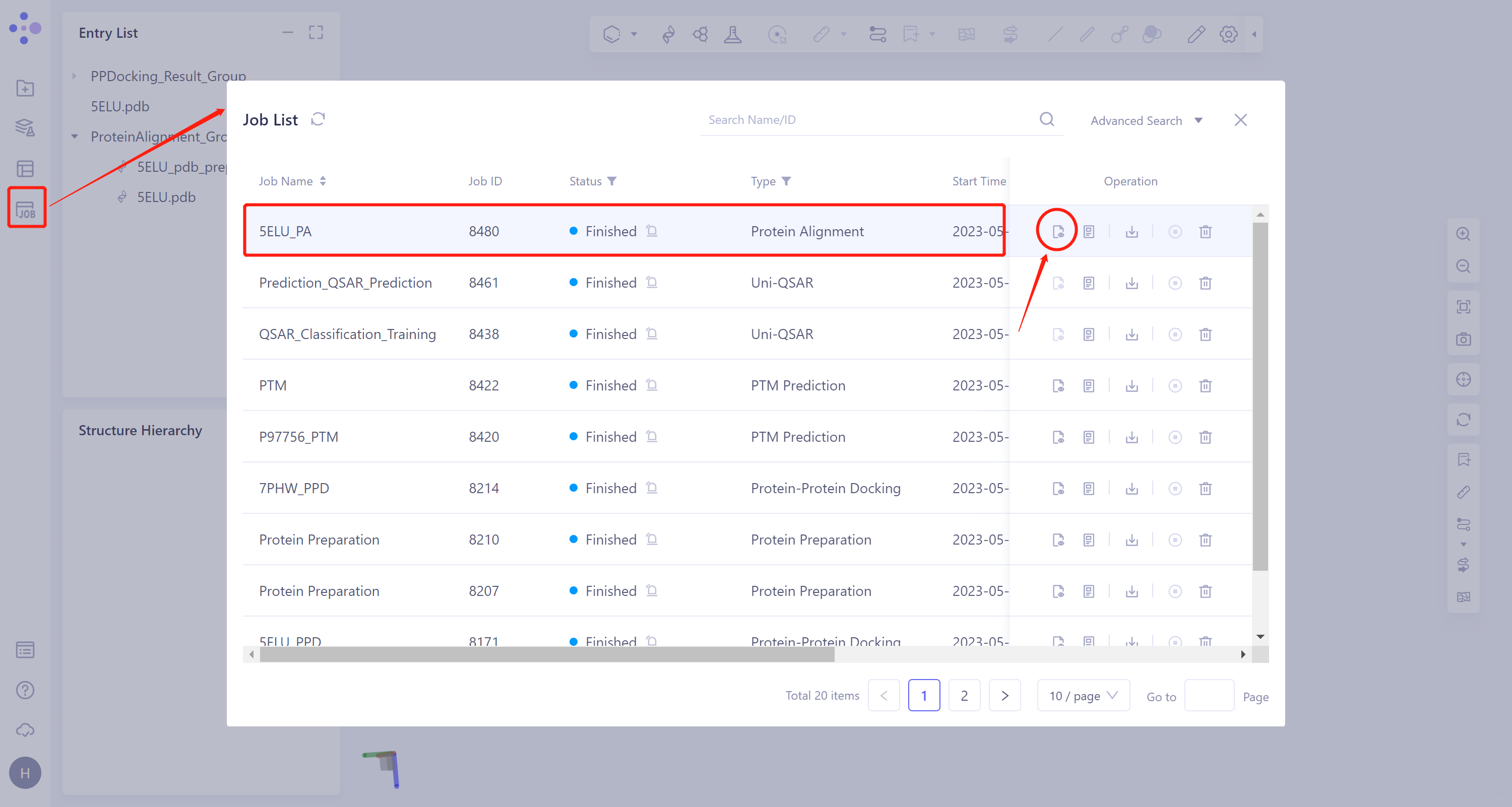Sort by the Job Name column
Screen dimensions: 1512x807
[322, 181]
